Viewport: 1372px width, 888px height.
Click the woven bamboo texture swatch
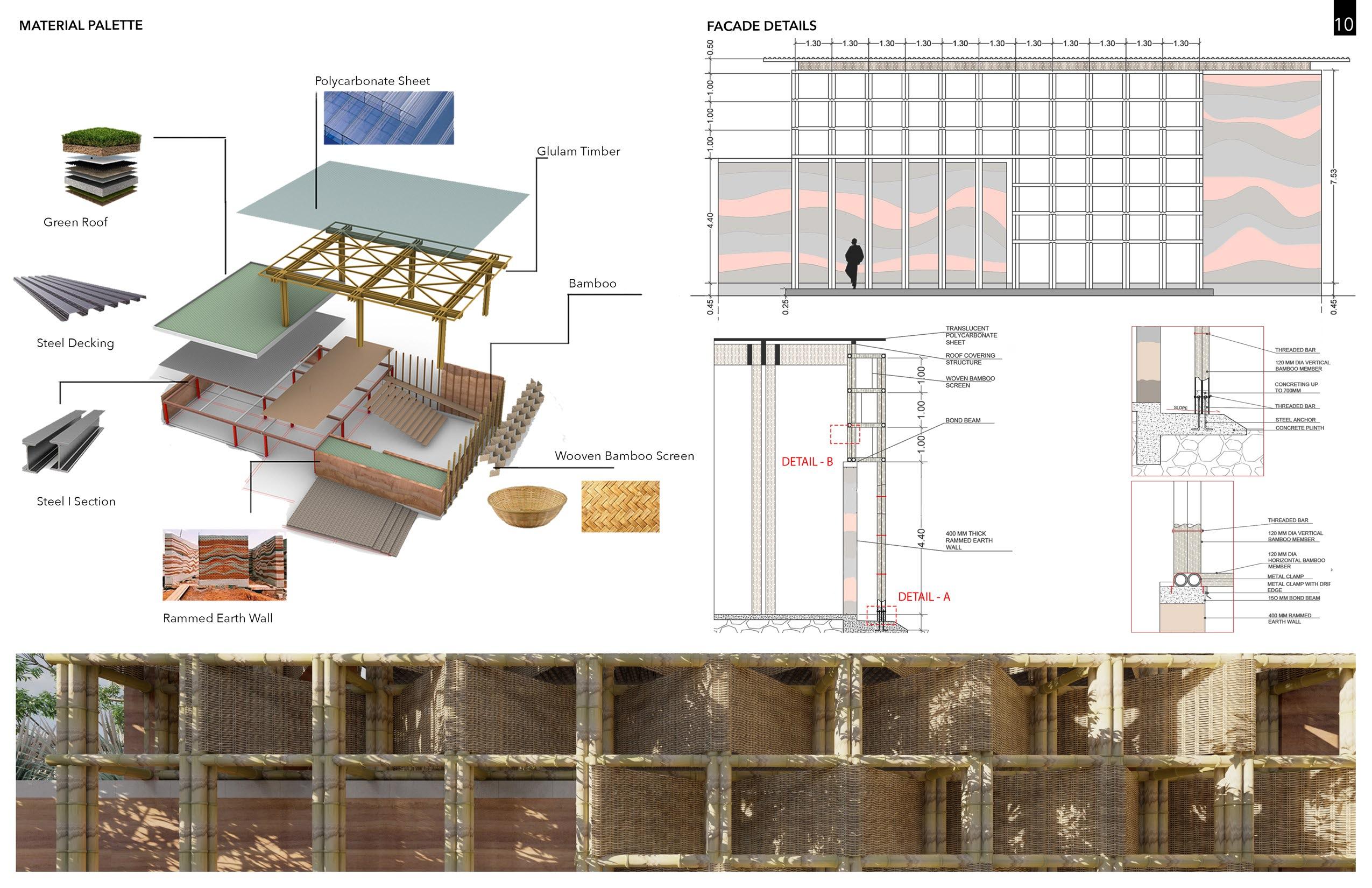(x=620, y=506)
